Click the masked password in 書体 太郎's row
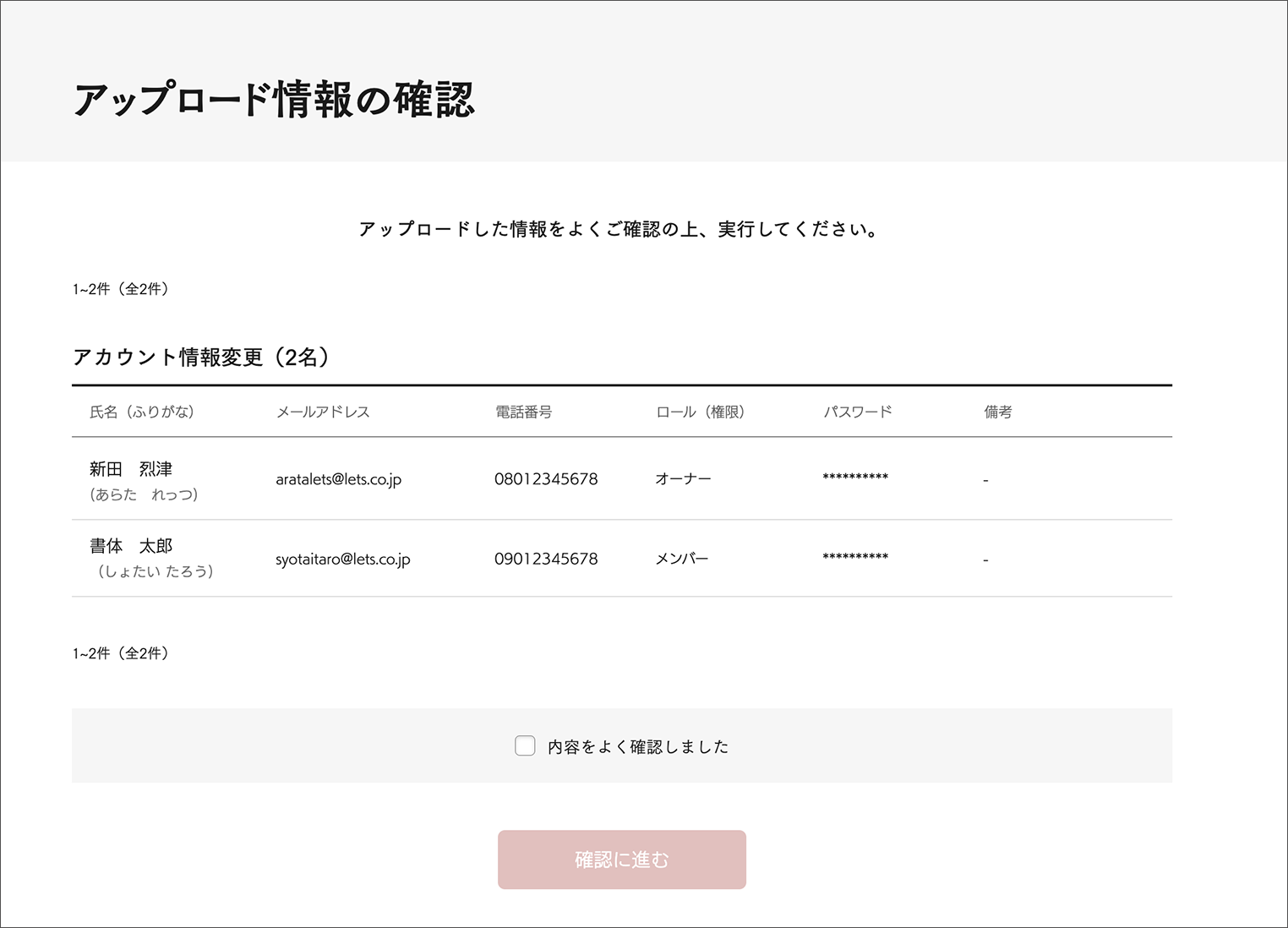 pyautogui.click(x=855, y=558)
